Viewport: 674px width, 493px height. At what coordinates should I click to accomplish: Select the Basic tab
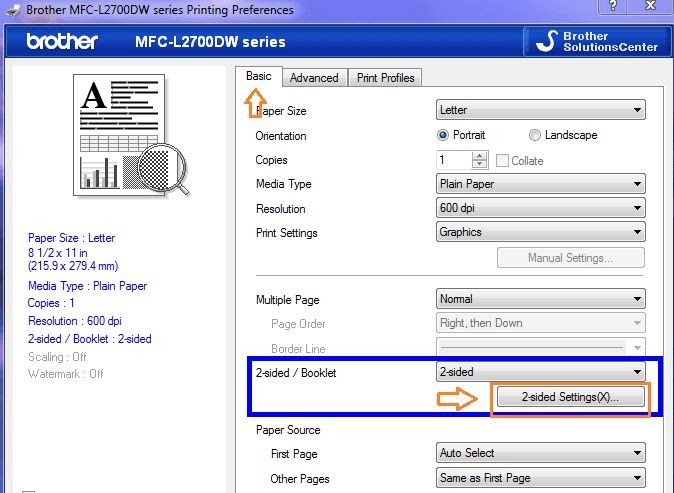pos(259,76)
